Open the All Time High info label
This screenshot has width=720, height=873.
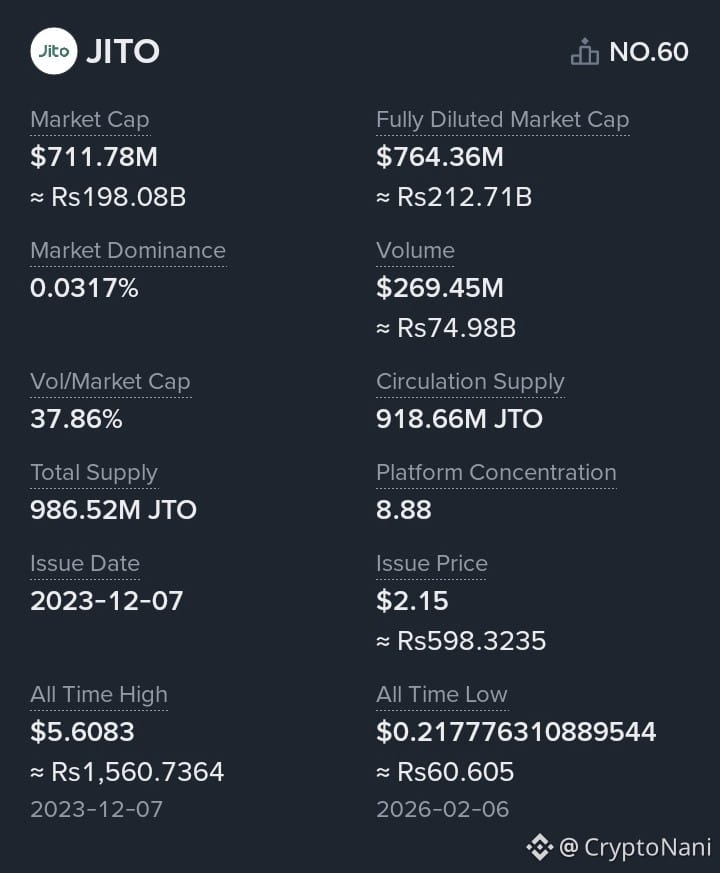click(99, 695)
